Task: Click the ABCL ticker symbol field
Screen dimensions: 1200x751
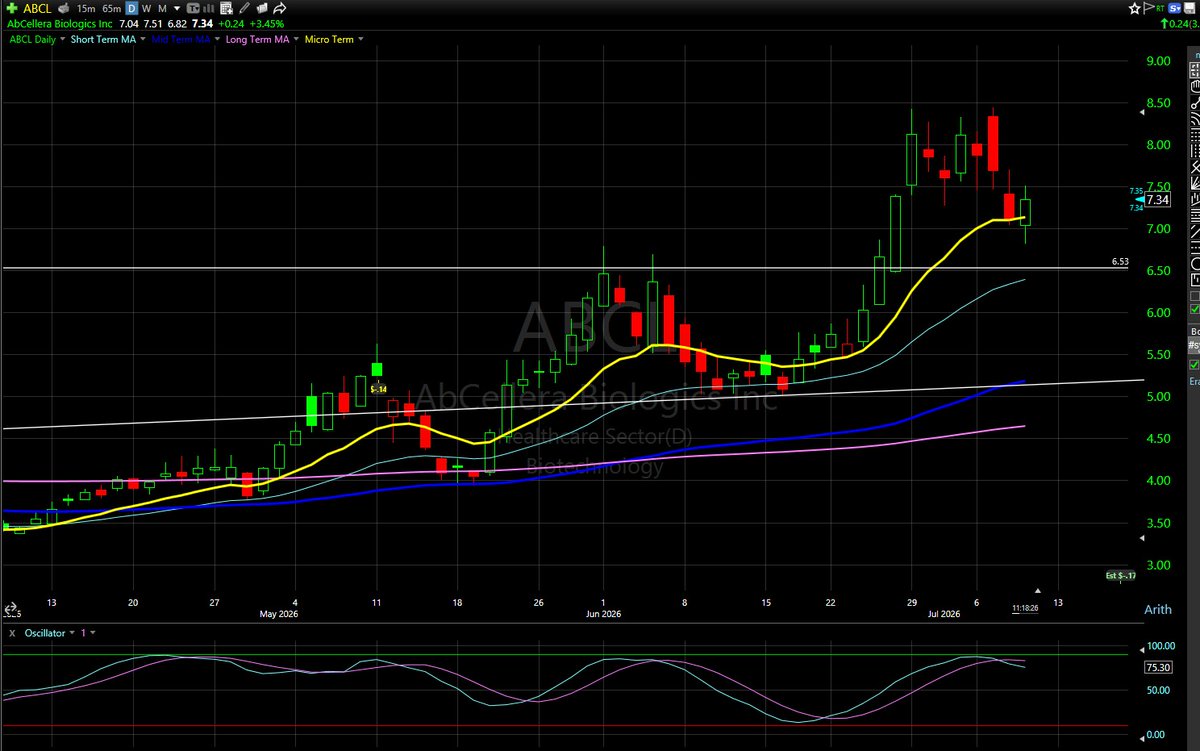Action: pos(37,9)
